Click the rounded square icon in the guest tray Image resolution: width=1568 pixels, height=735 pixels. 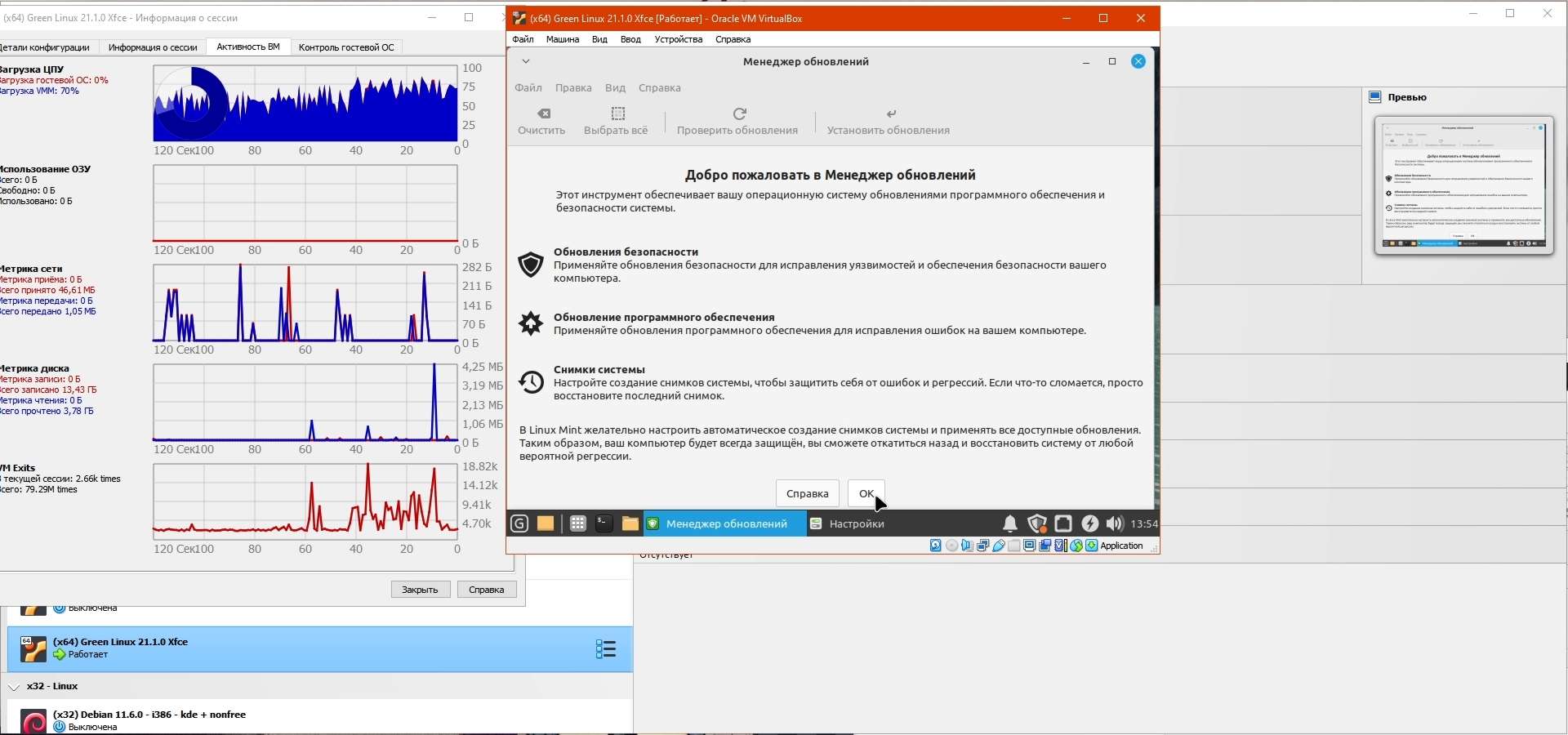tap(1063, 524)
